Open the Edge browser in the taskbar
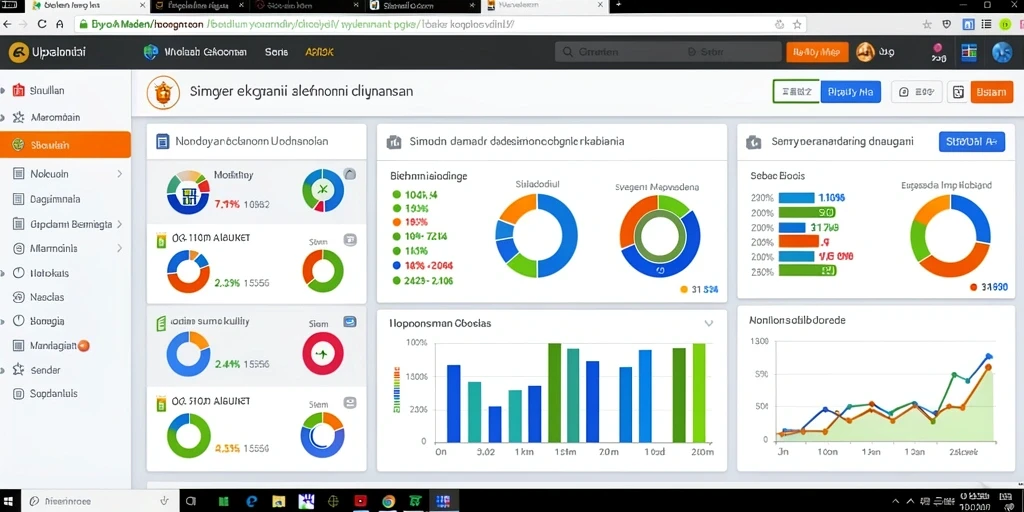This screenshot has height=512, width=1024. tap(252, 501)
